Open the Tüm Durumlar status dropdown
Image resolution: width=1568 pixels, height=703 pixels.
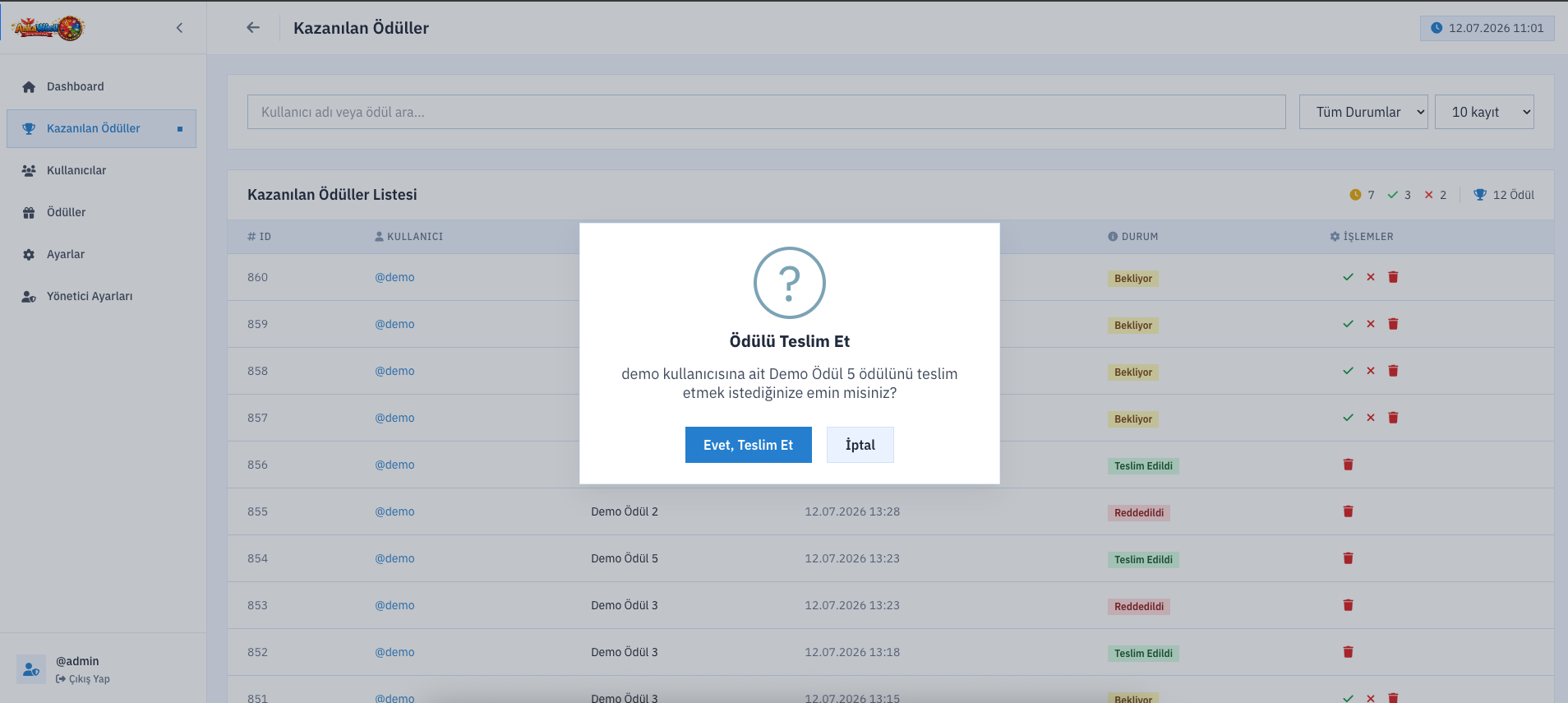(x=1363, y=112)
